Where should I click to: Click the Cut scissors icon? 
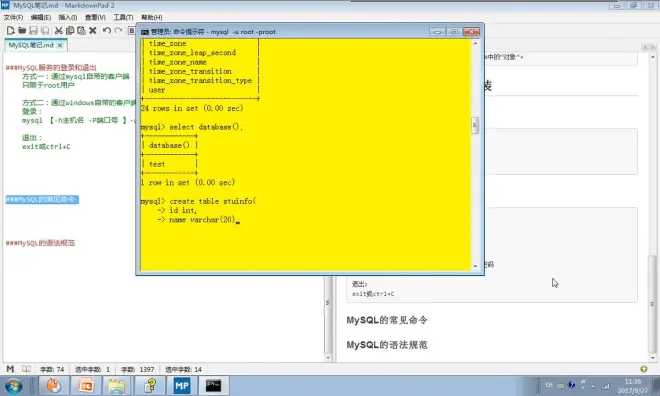59,30
